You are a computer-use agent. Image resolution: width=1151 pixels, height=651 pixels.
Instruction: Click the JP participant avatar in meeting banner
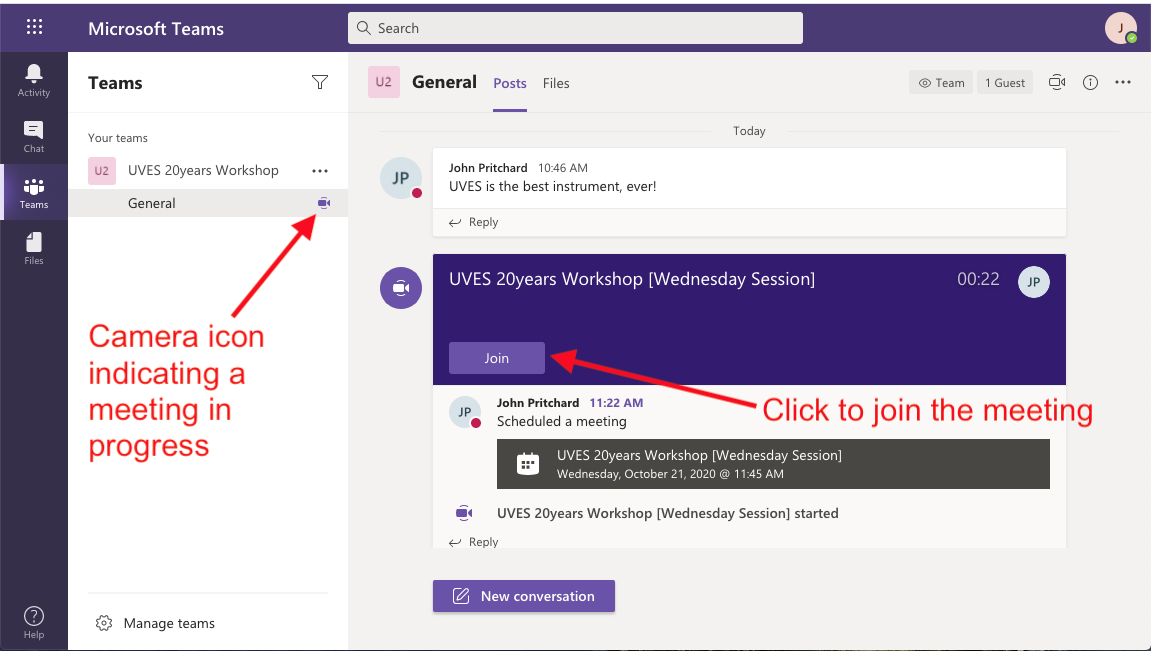click(1034, 282)
